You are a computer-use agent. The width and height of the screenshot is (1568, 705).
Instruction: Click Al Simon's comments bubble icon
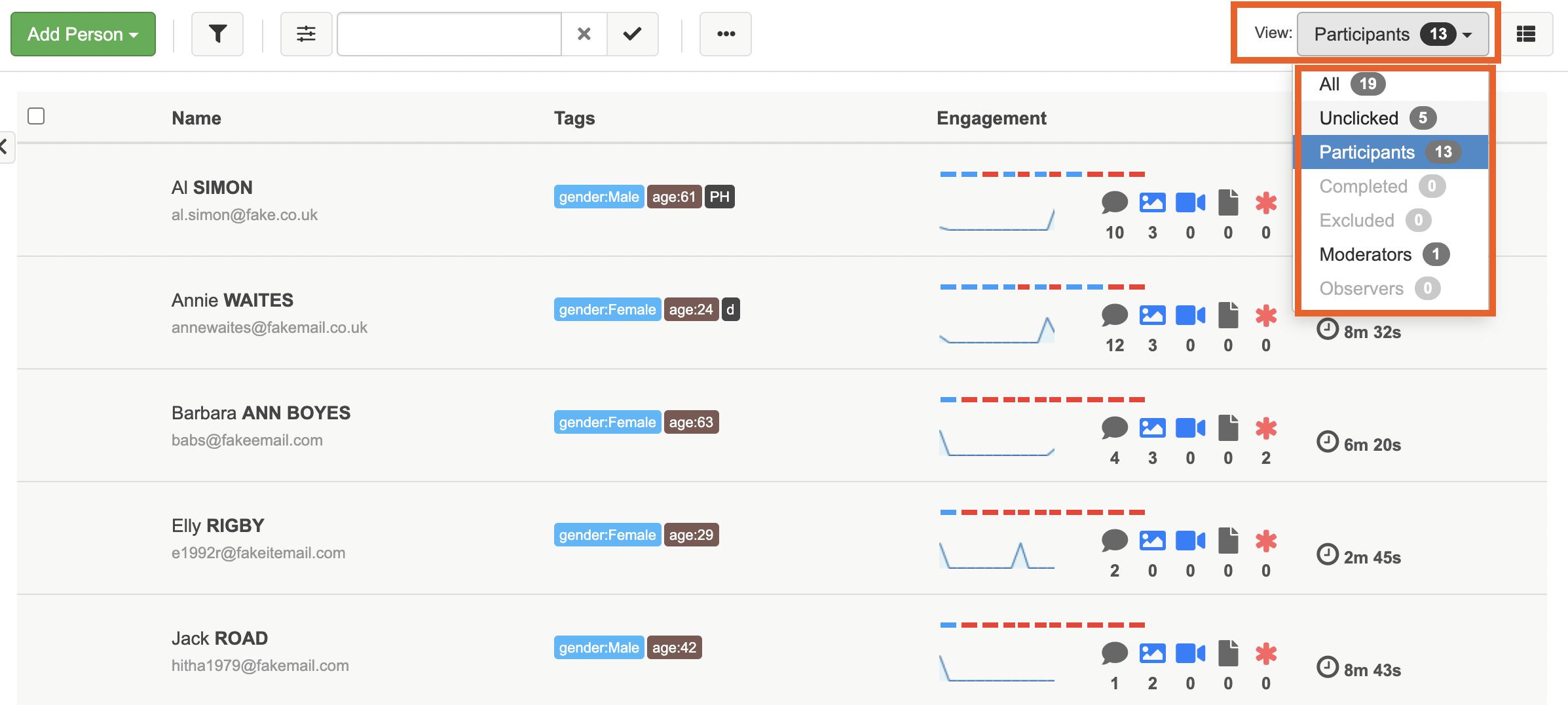tap(1114, 203)
